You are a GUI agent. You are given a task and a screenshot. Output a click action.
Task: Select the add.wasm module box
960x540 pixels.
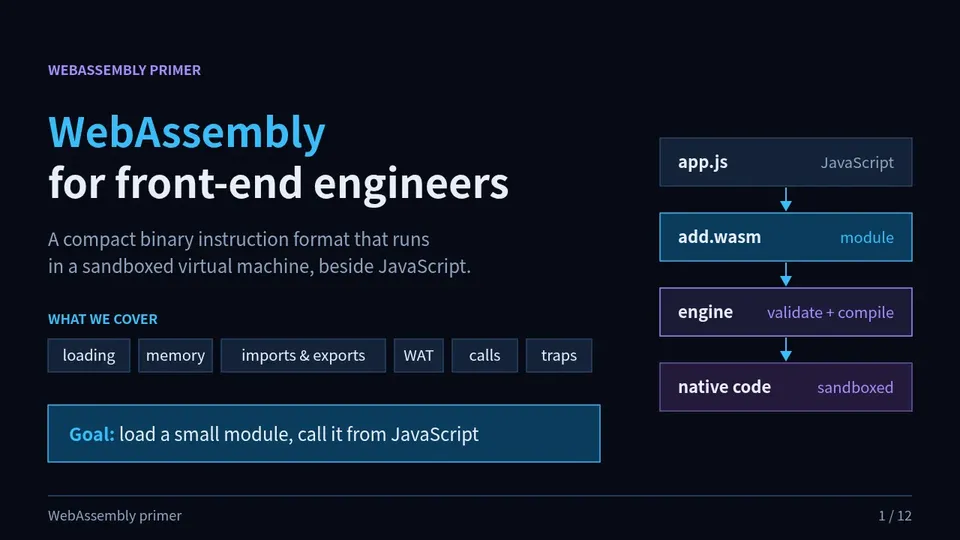pos(786,237)
